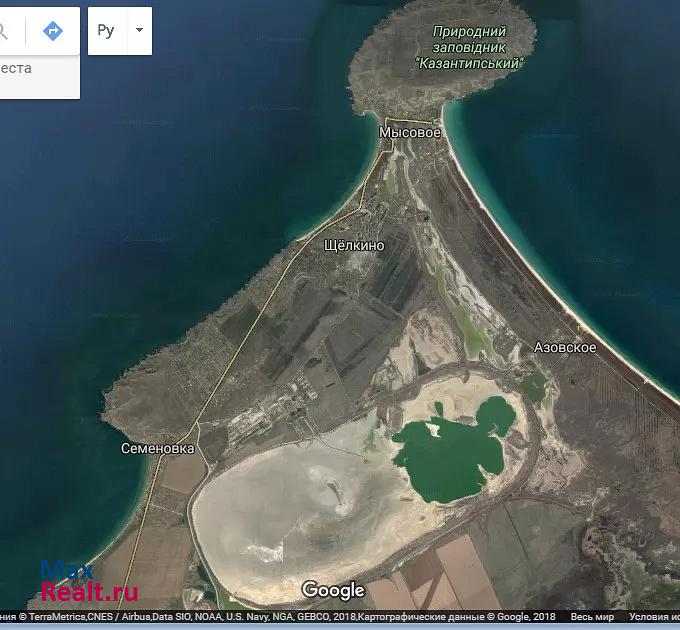Click the search magnifier icon
This screenshot has width=680, height=630.
tap(5, 31)
